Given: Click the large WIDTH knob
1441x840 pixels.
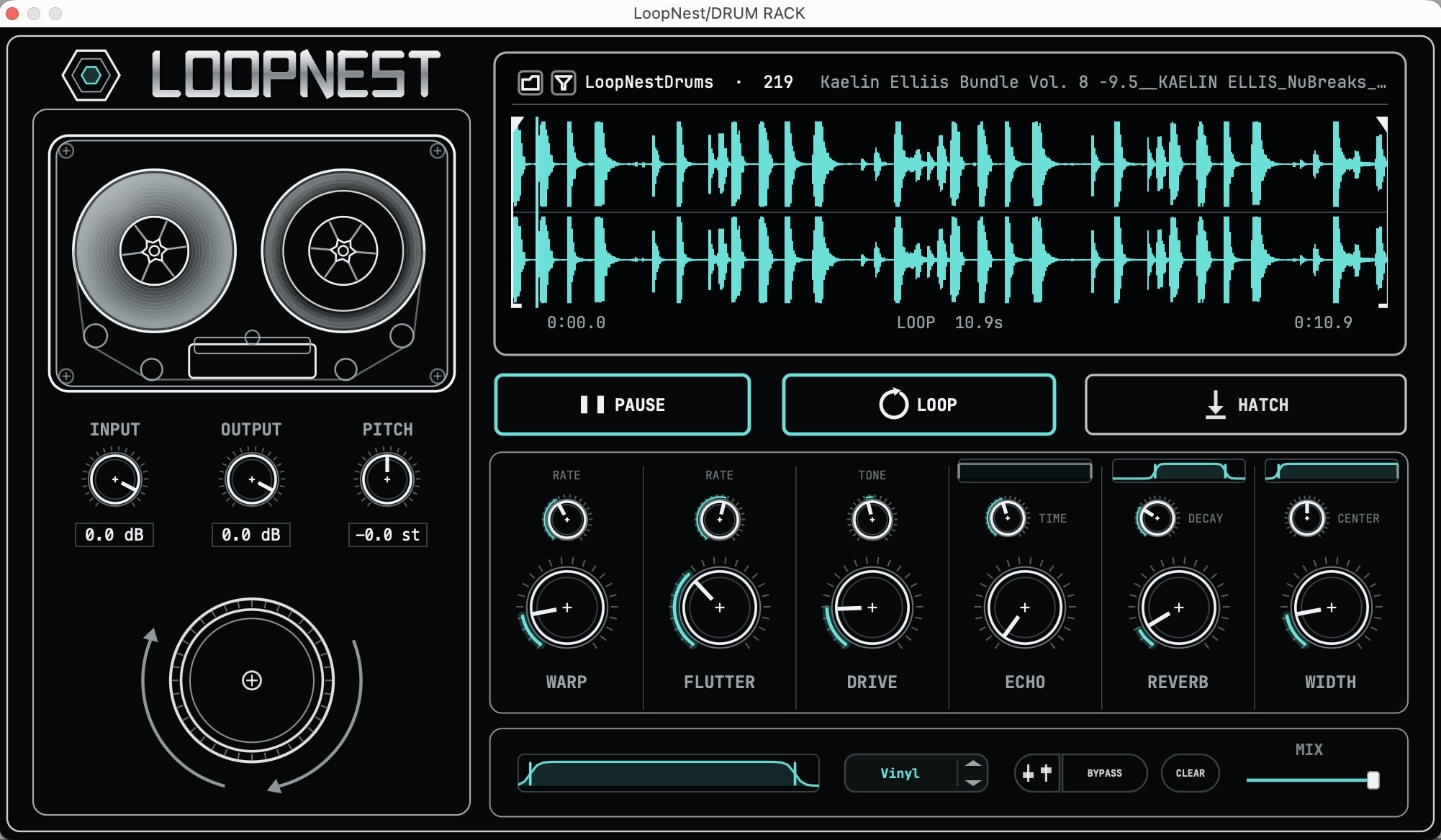Looking at the screenshot, I should point(1332,608).
